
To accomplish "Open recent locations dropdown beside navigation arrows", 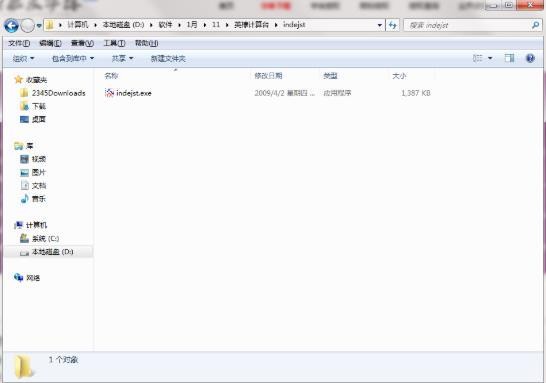I will click(x=39, y=25).
